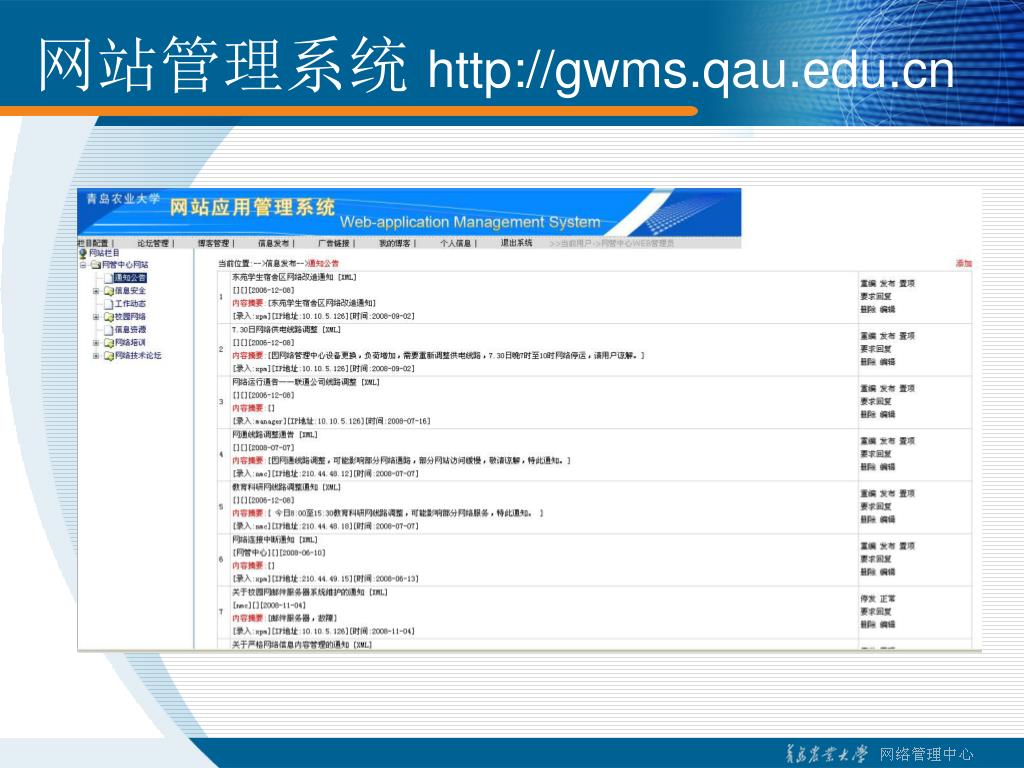1024x768 pixels.
Task: Click 编辑 for article row 3
Action: pyautogui.click(x=888, y=415)
